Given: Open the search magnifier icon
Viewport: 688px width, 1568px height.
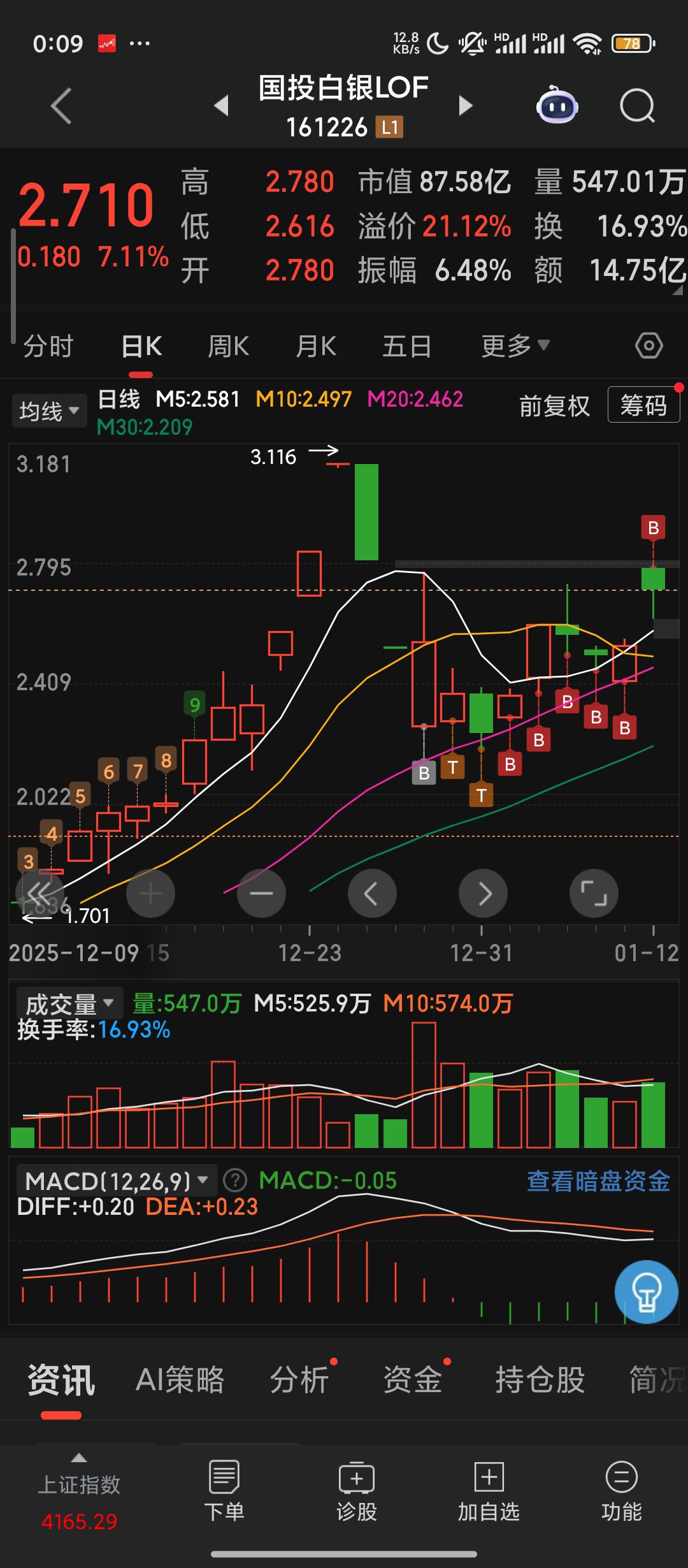Looking at the screenshot, I should tap(638, 106).
